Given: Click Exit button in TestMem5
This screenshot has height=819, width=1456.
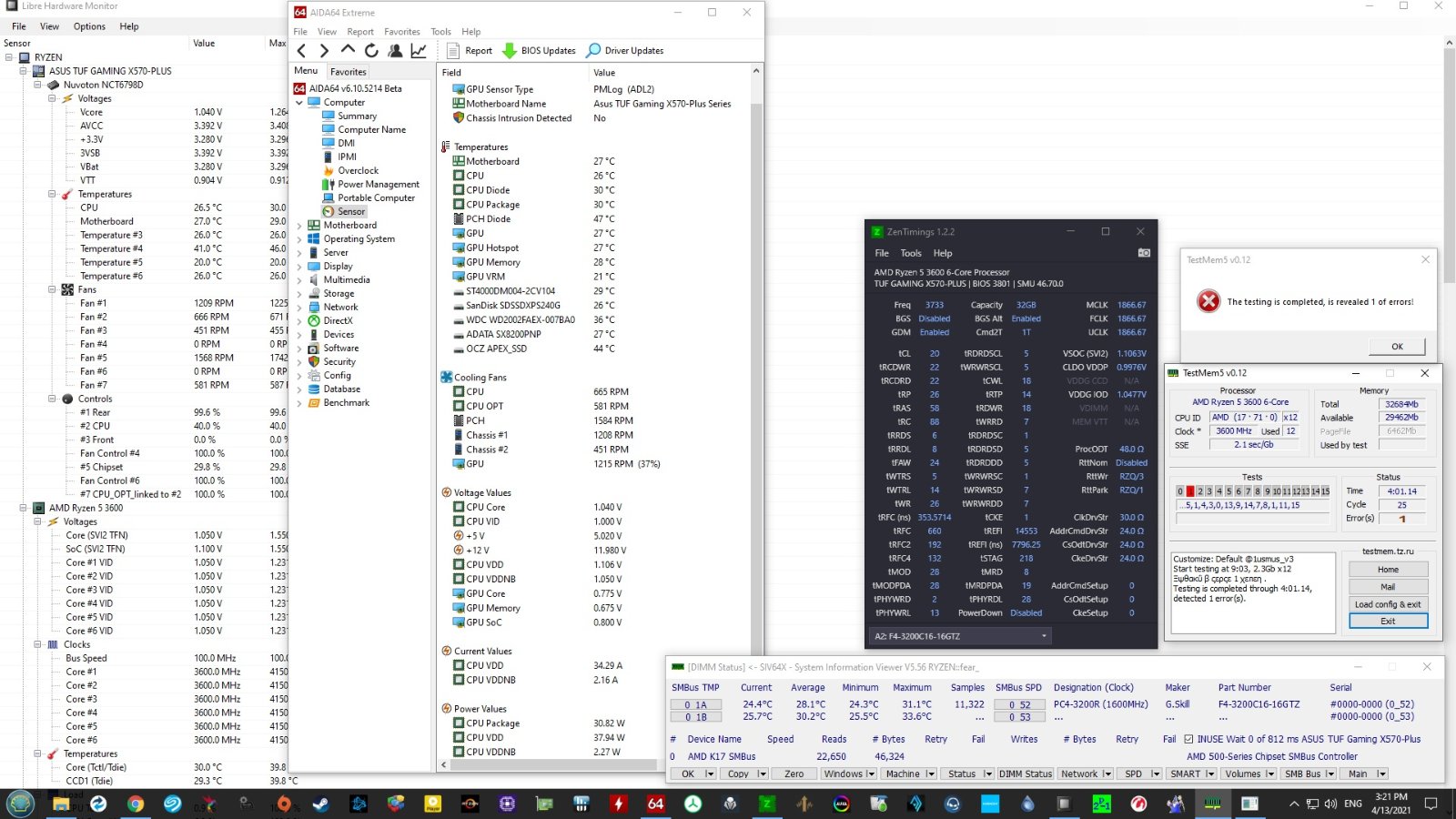Looking at the screenshot, I should click(1388, 621).
